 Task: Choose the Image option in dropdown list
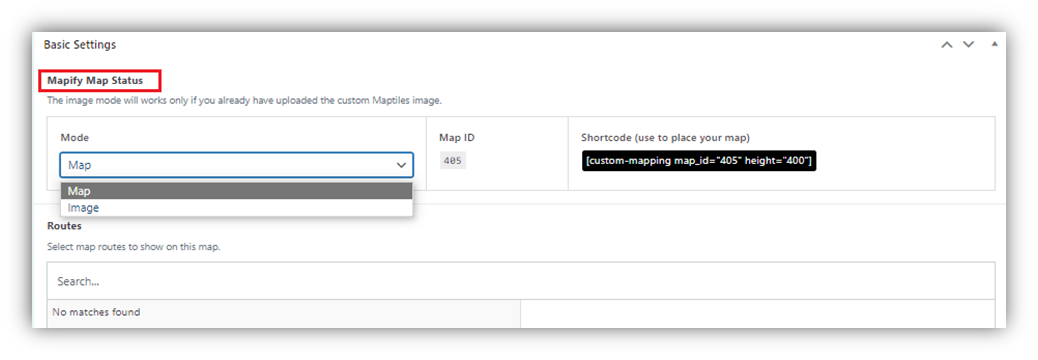click(x=236, y=208)
